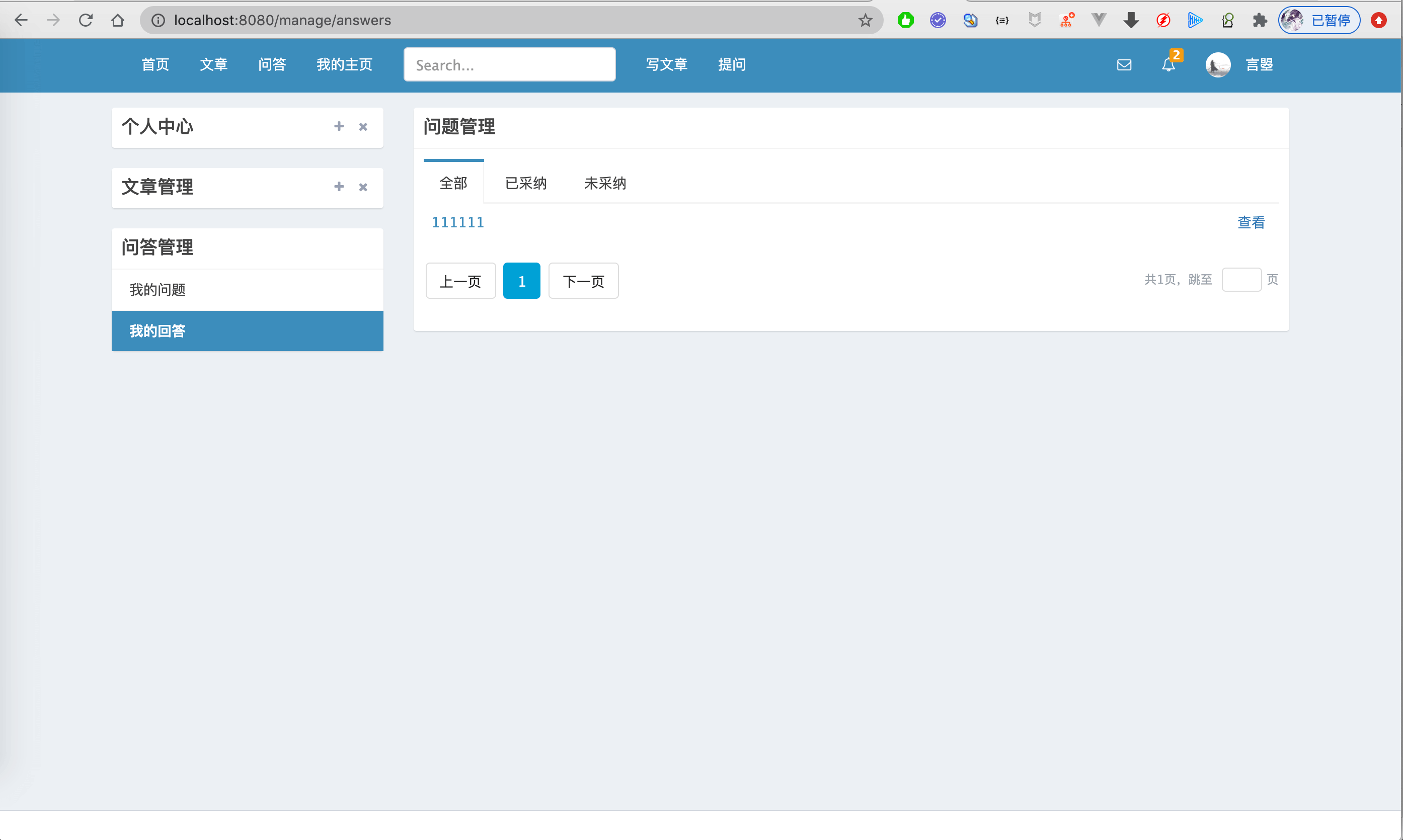Open the mail envelope icon

(x=1124, y=65)
